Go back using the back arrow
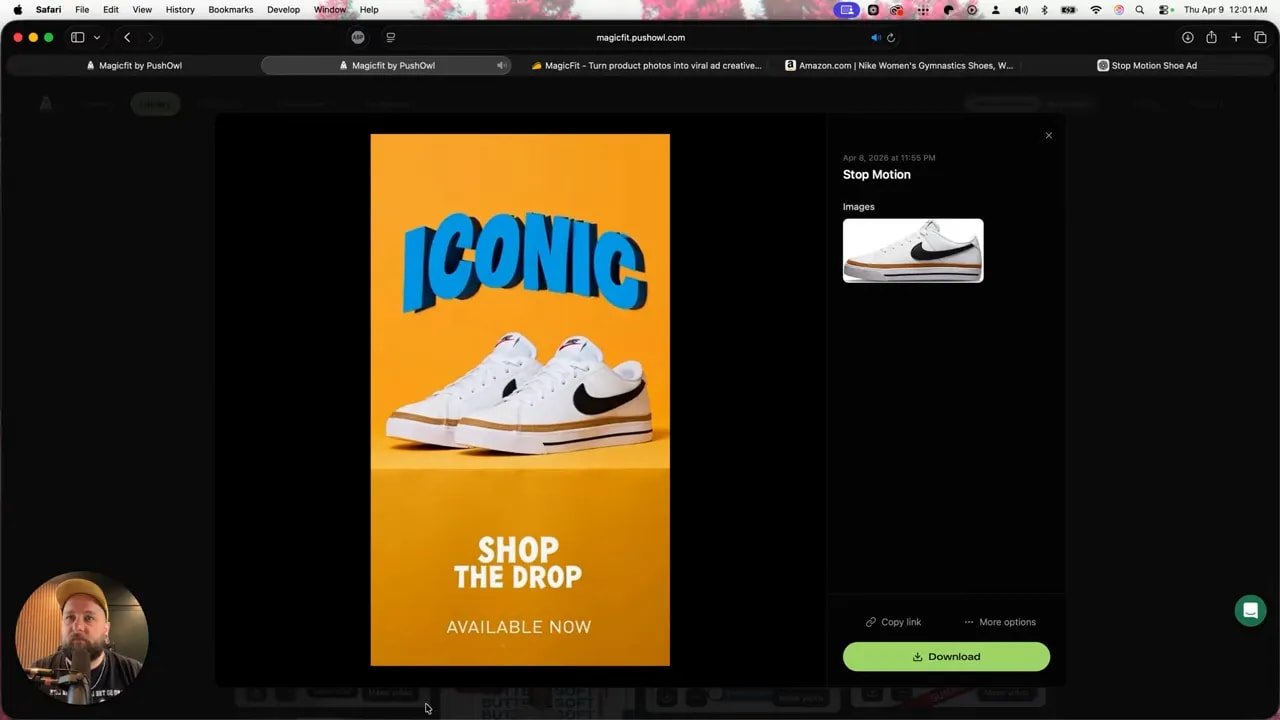Screen dimensions: 1280x720 coord(127,37)
